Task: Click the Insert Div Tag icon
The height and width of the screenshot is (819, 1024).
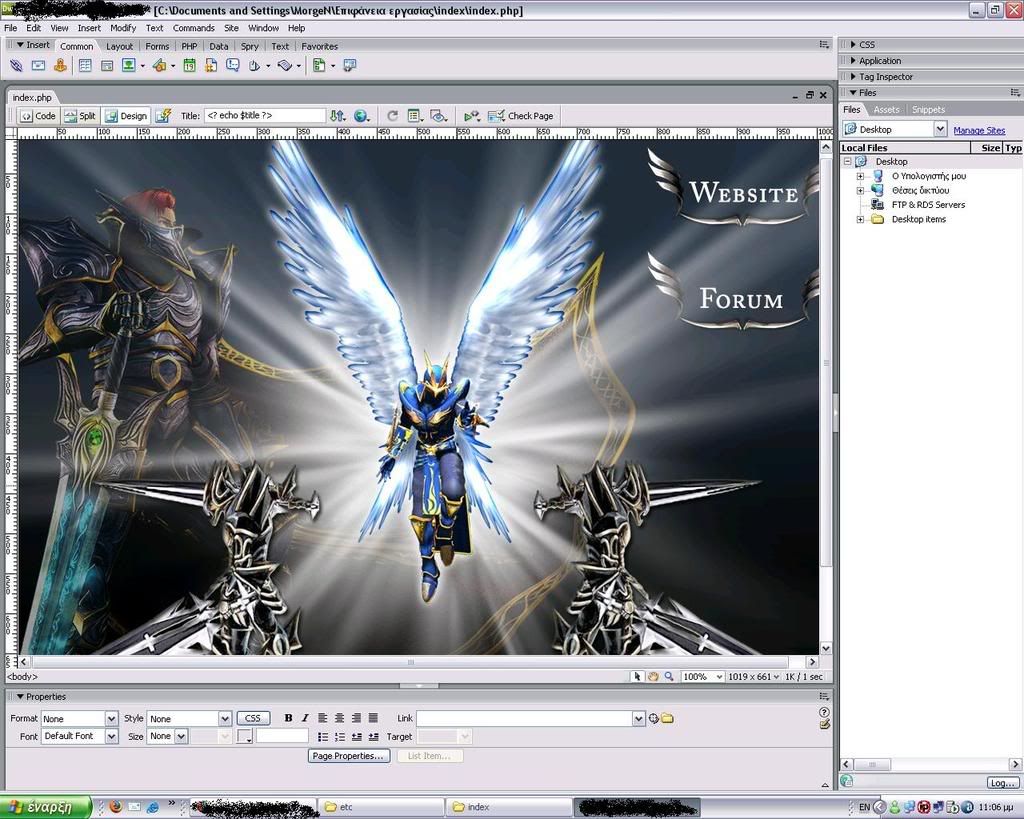Action: click(x=106, y=65)
